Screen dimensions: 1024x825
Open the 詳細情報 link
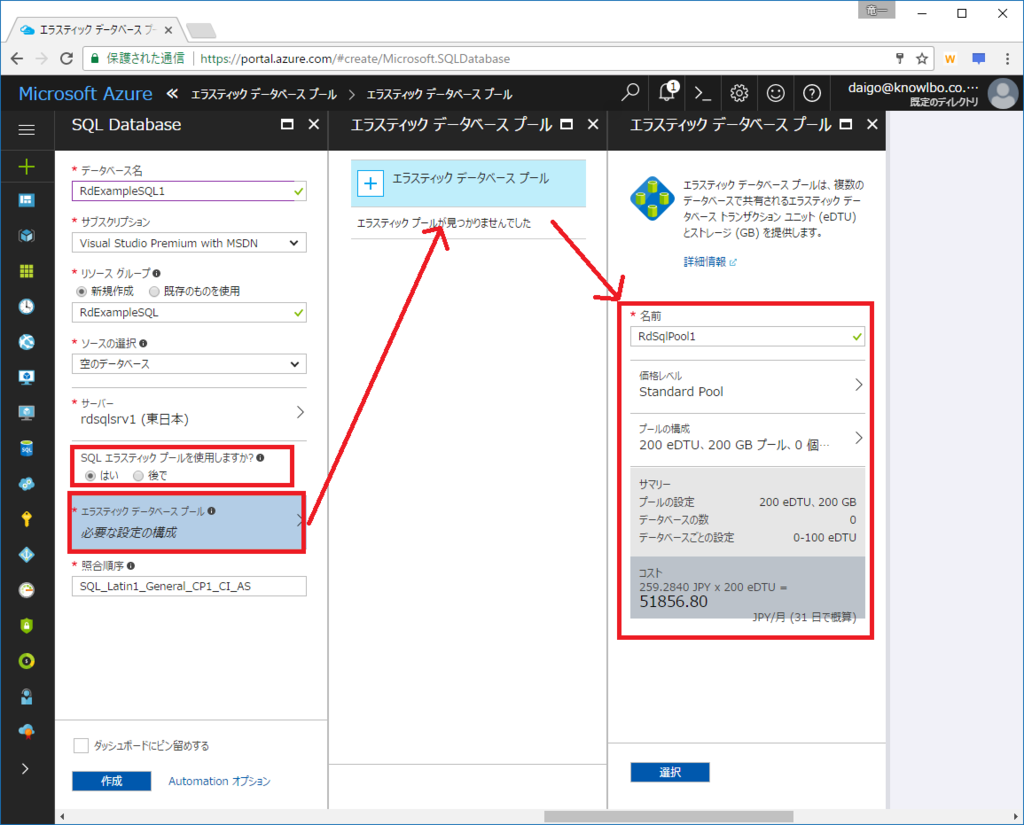710,262
